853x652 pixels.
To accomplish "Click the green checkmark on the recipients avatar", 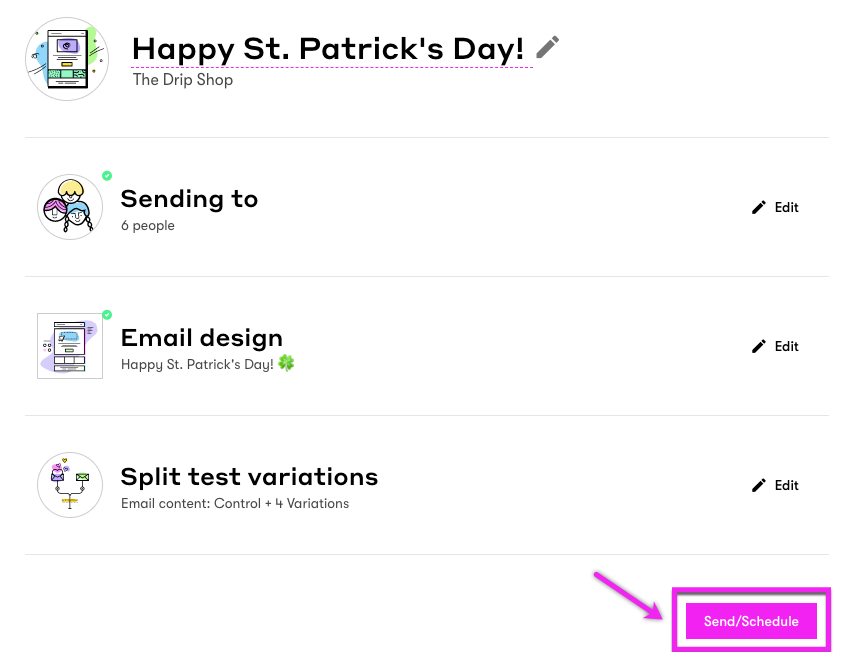I will coord(107,175).
